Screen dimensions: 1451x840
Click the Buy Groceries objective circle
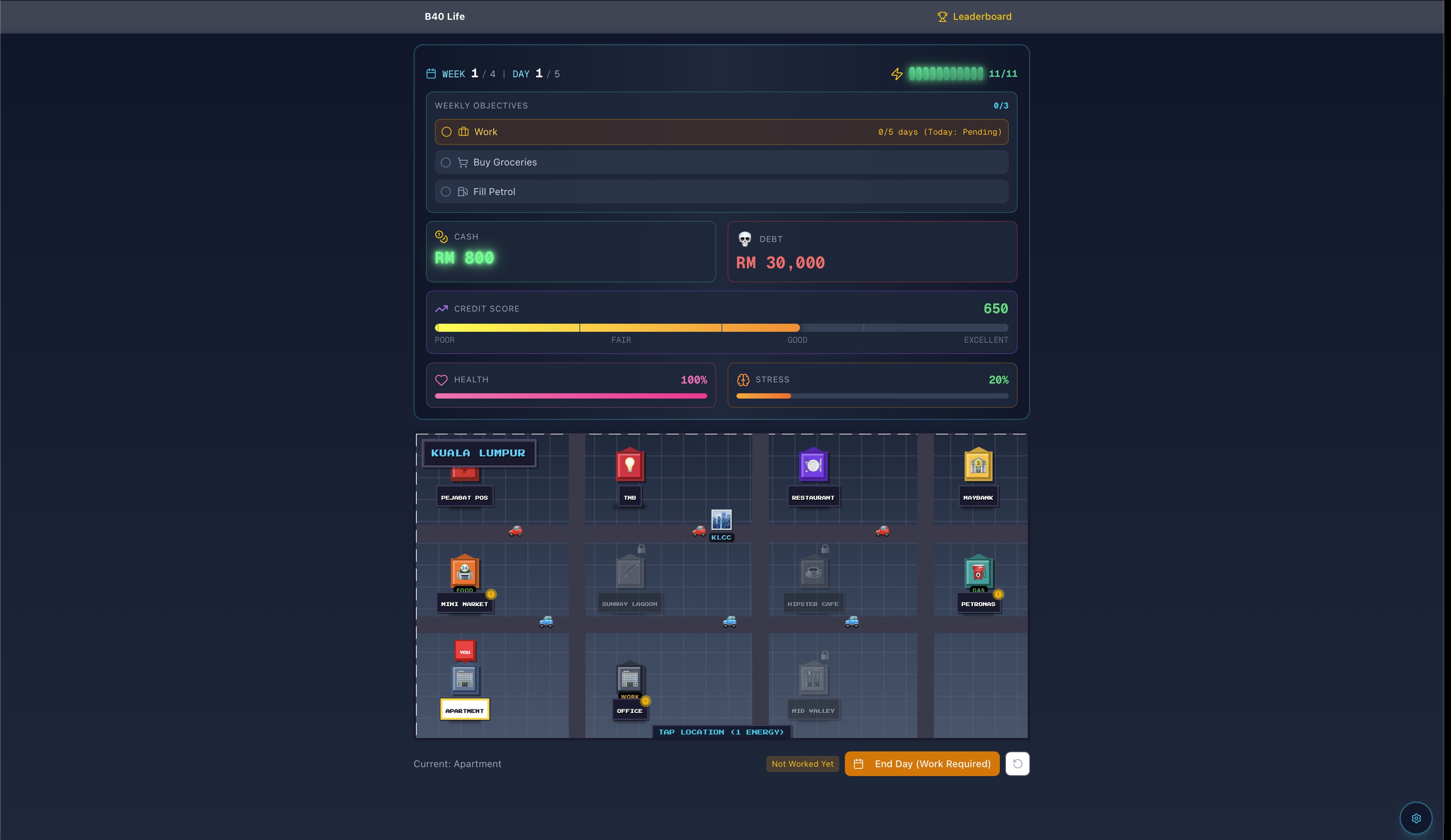coord(445,162)
